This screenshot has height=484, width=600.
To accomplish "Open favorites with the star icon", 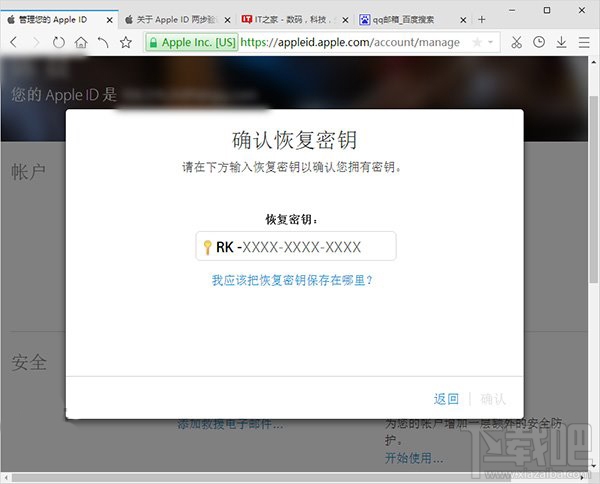I will click(126, 42).
